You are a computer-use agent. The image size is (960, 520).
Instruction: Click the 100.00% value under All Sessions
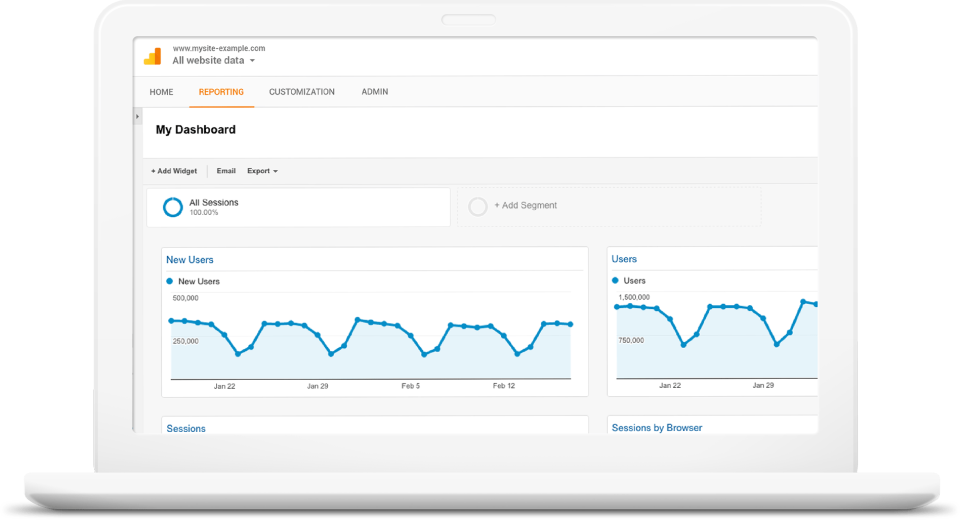point(204,213)
